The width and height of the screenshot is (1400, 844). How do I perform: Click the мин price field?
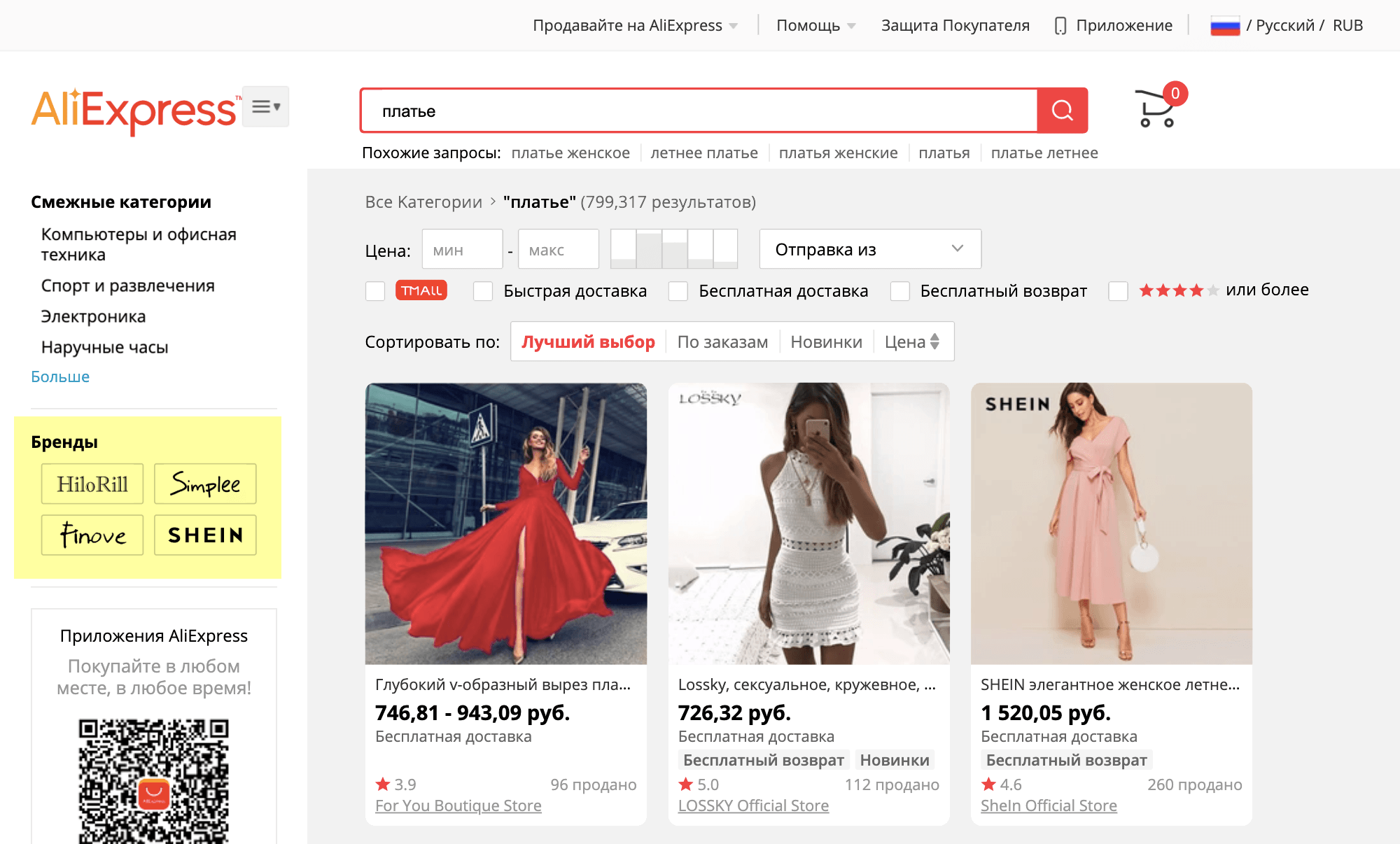[462, 249]
